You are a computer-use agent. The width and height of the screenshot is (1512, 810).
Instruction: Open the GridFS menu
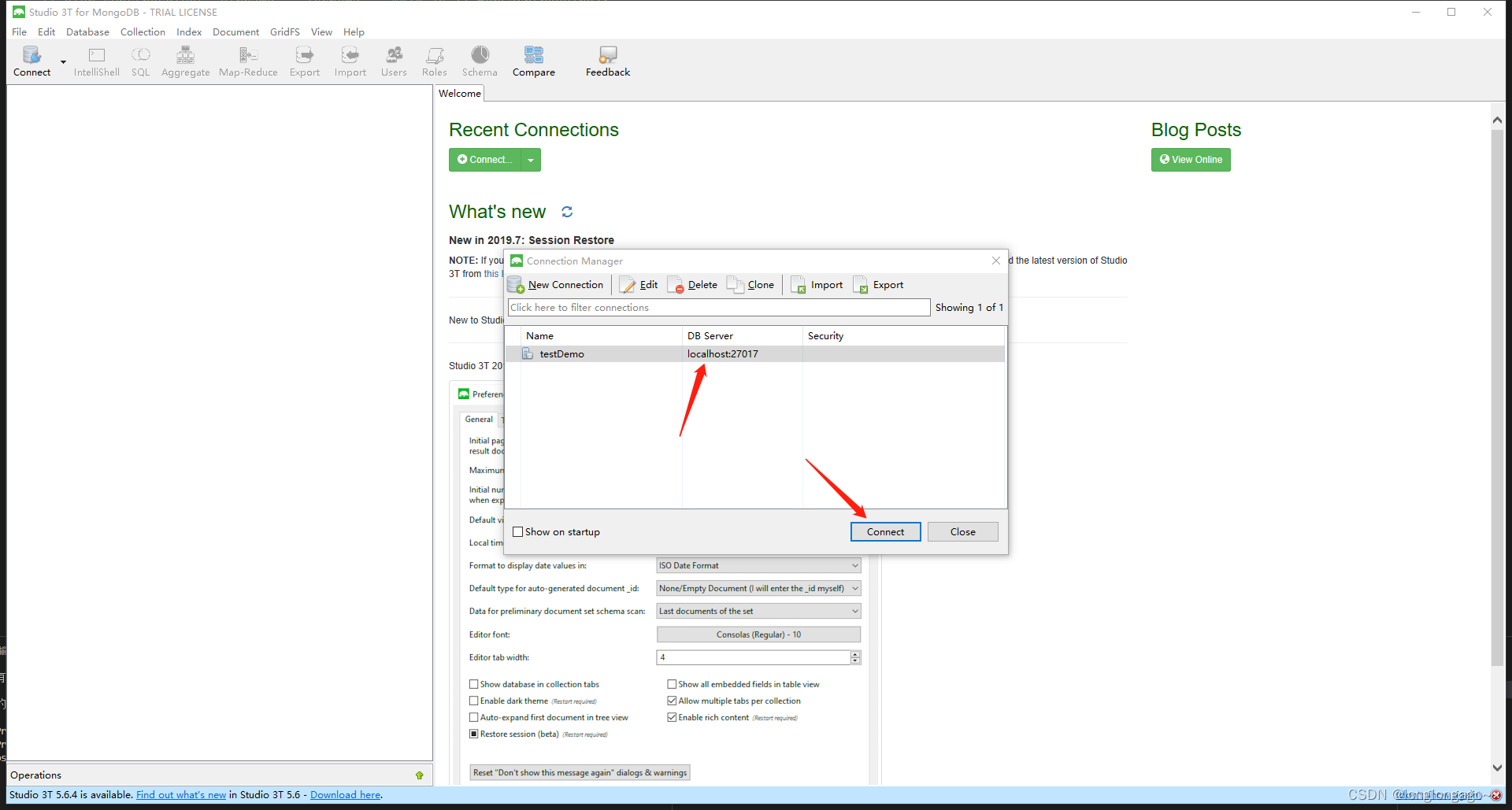click(x=284, y=32)
